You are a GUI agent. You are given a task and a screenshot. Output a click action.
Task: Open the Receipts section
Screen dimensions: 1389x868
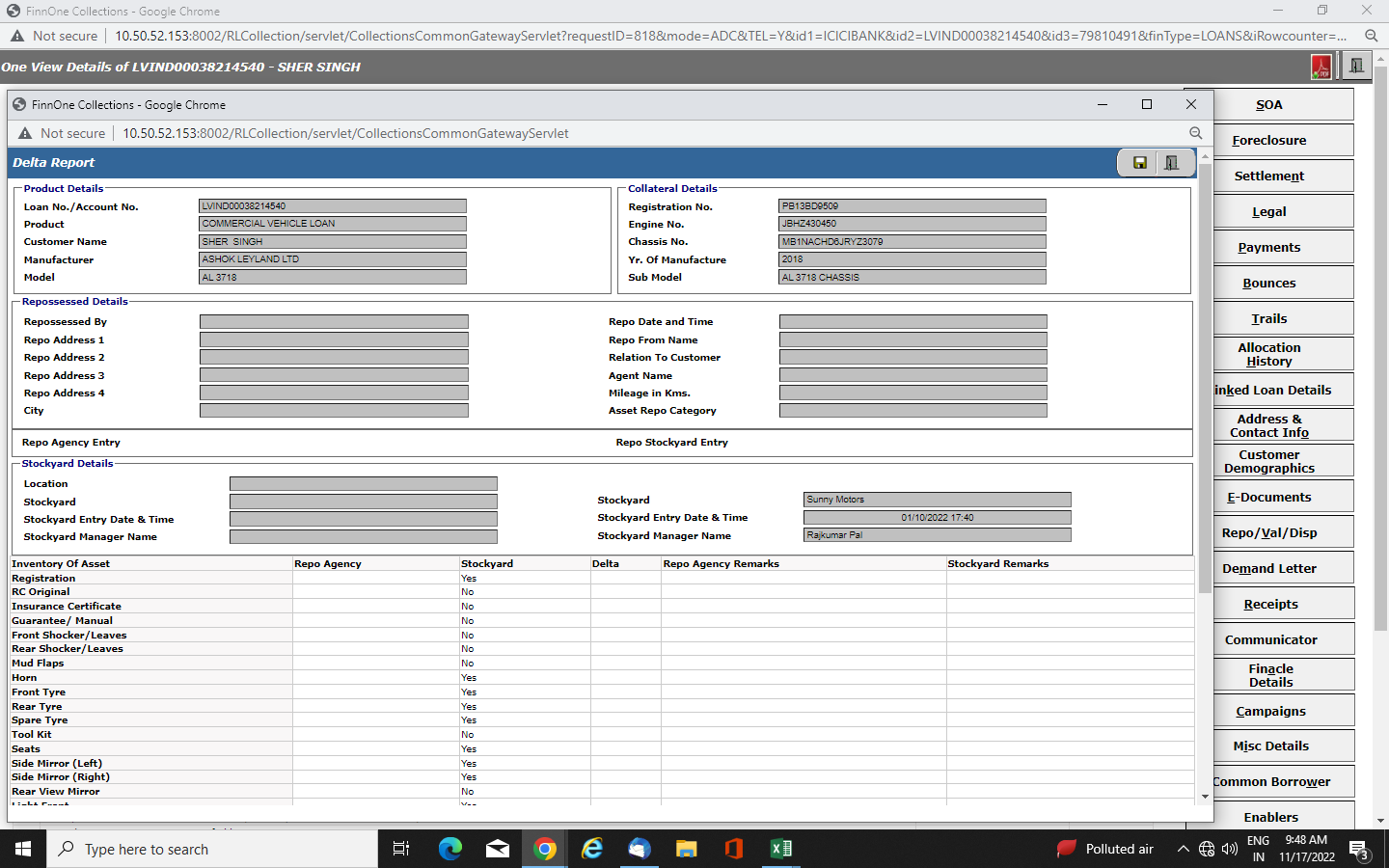point(1269,605)
